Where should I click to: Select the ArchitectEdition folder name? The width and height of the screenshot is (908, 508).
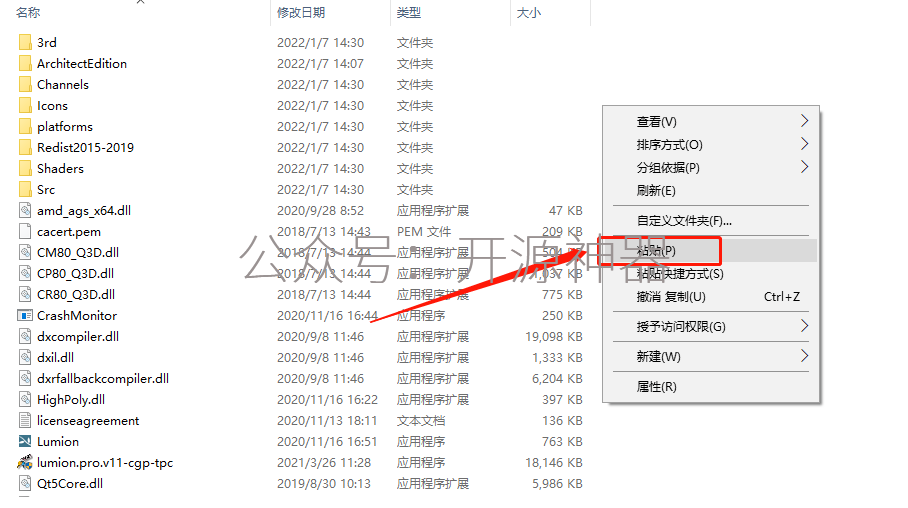82,64
